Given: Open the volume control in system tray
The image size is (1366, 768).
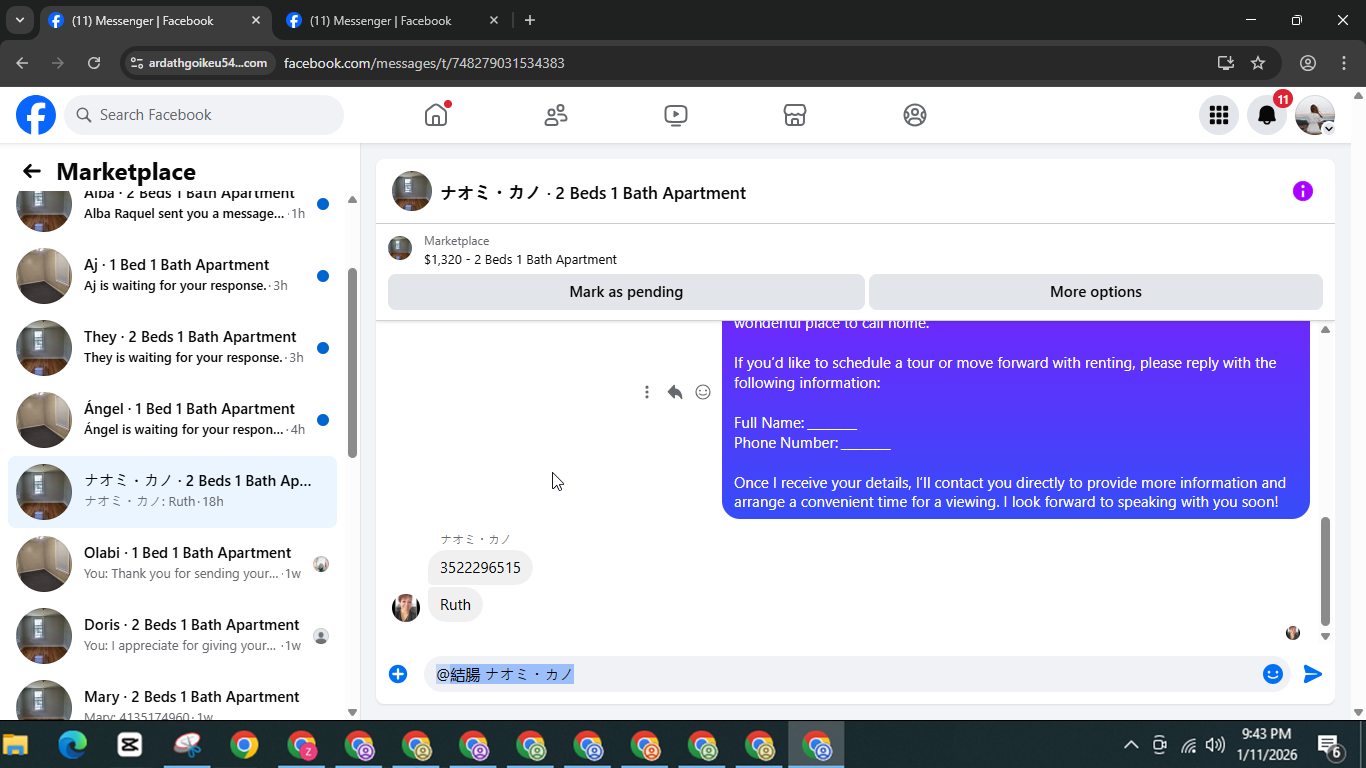Looking at the screenshot, I should pyautogui.click(x=1216, y=745).
